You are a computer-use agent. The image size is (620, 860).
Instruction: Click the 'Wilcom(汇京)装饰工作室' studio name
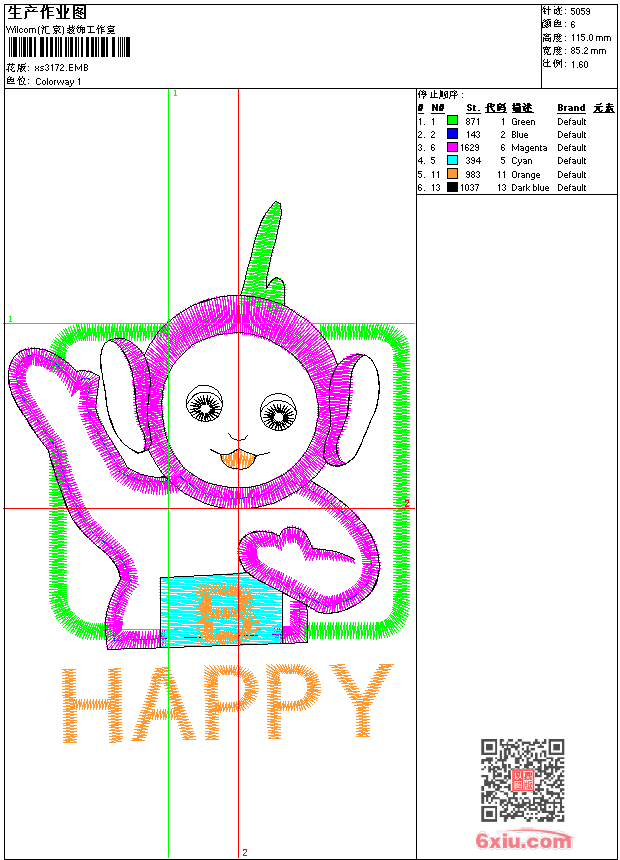click(61, 30)
